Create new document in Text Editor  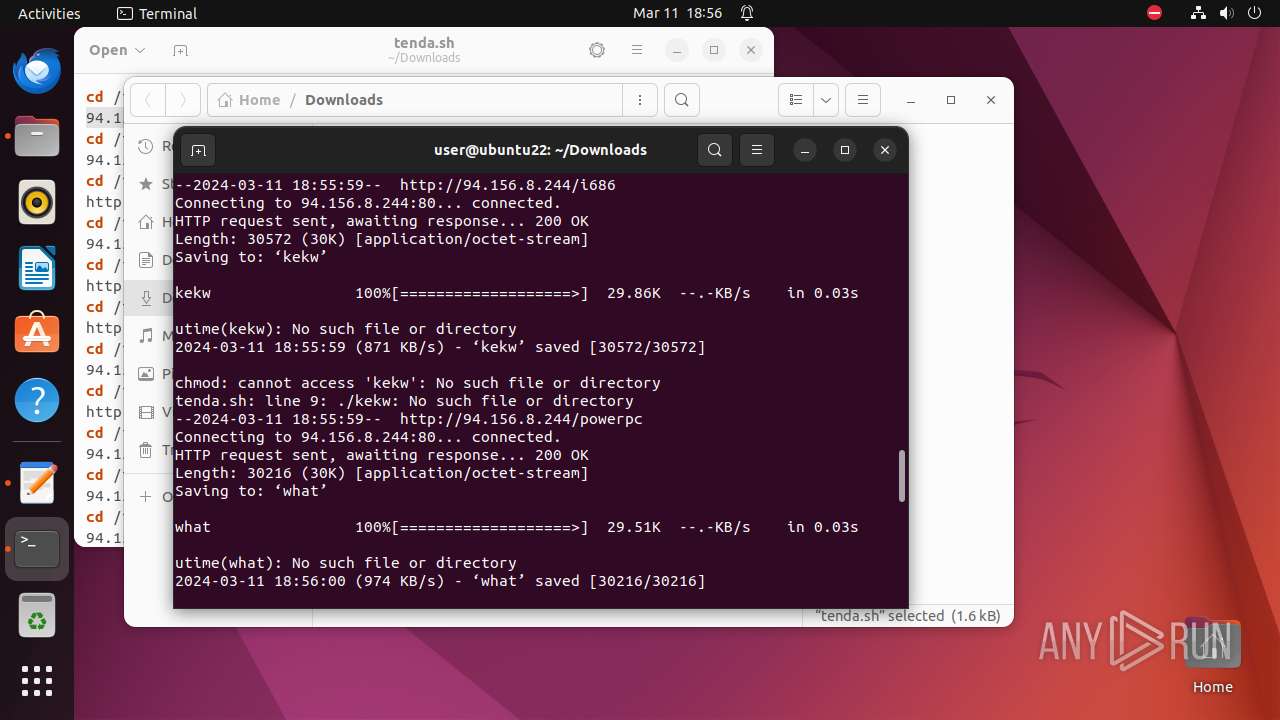pos(180,50)
